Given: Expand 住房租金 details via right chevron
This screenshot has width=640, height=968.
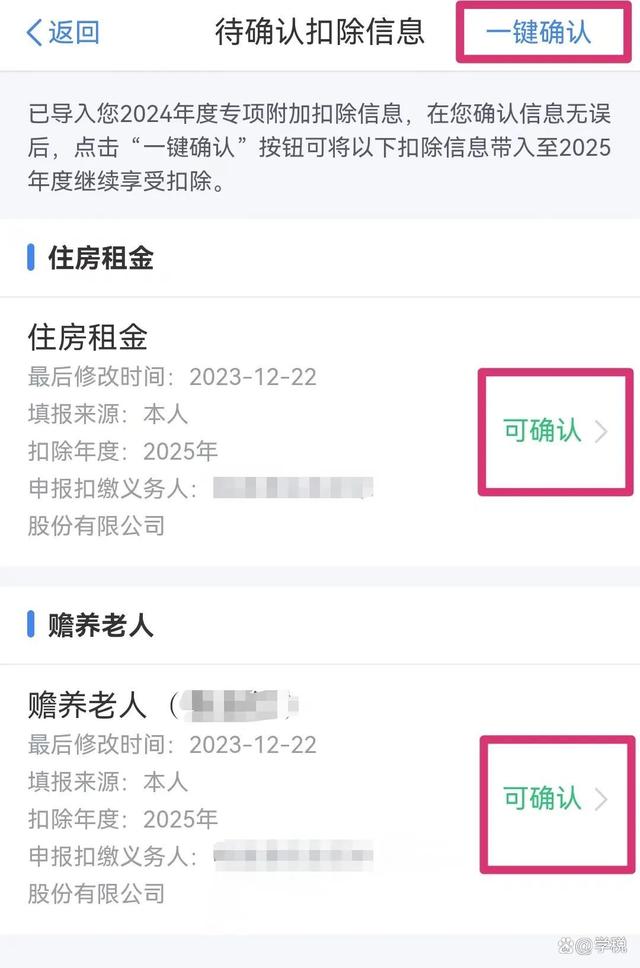Looking at the screenshot, I should click(x=601, y=432).
